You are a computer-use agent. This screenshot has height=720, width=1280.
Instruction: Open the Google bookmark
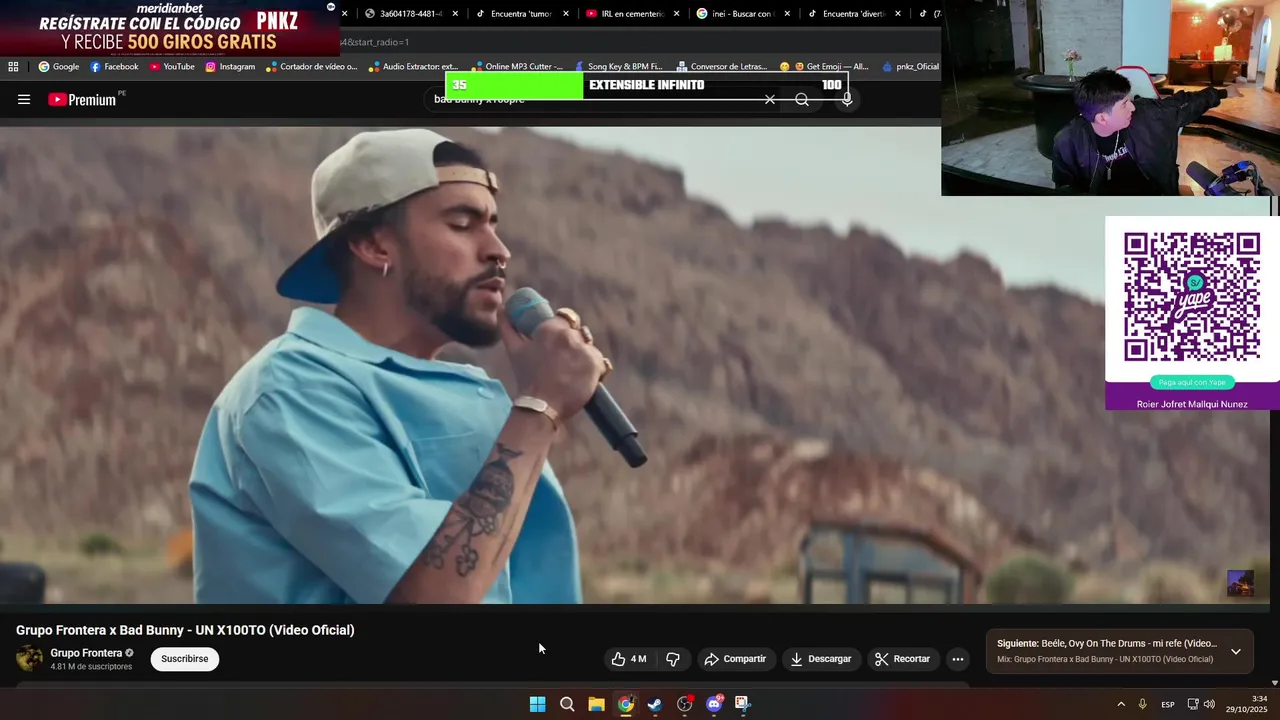59,67
